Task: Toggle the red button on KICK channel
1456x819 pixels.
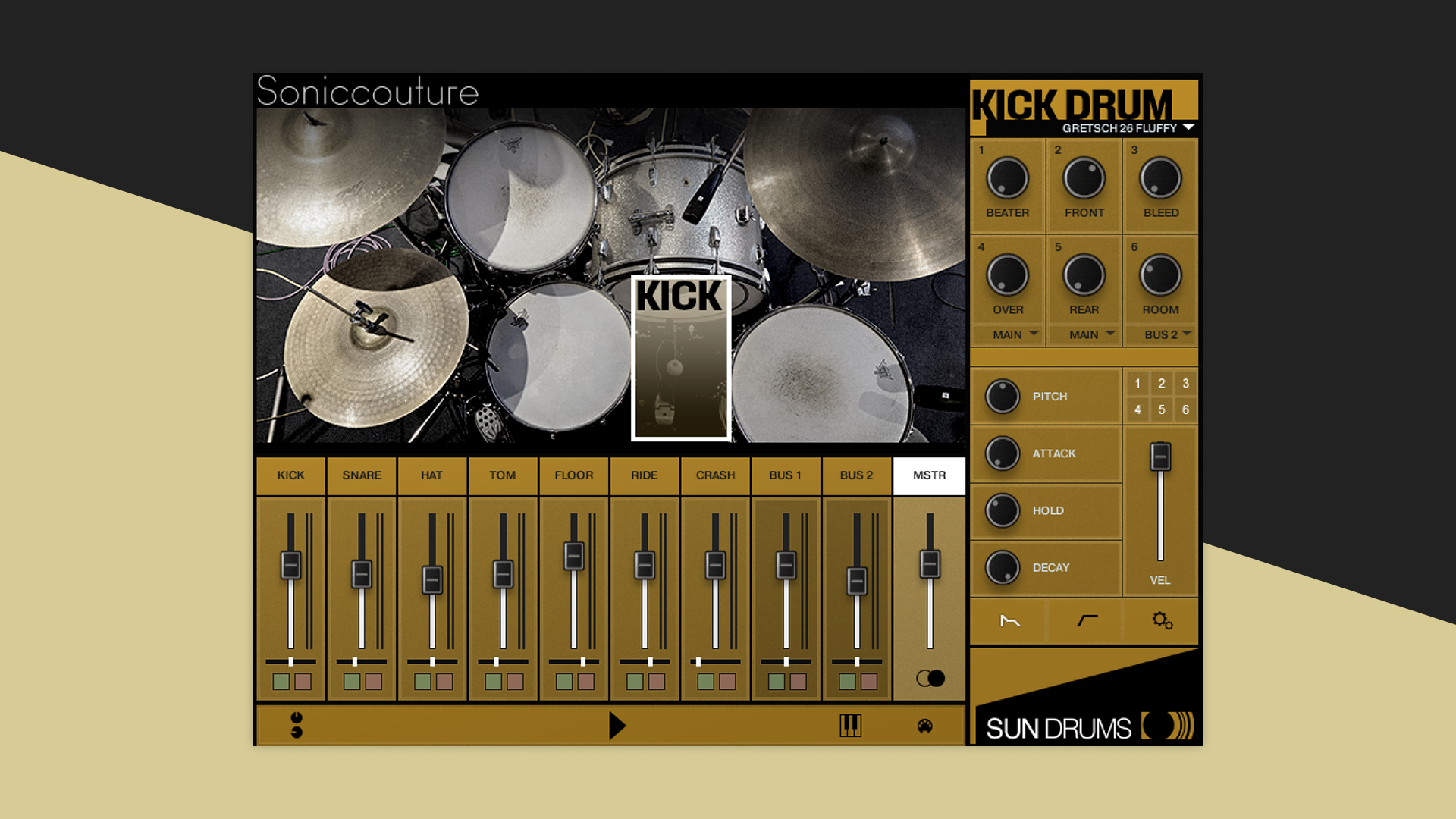Action: pyautogui.click(x=303, y=682)
